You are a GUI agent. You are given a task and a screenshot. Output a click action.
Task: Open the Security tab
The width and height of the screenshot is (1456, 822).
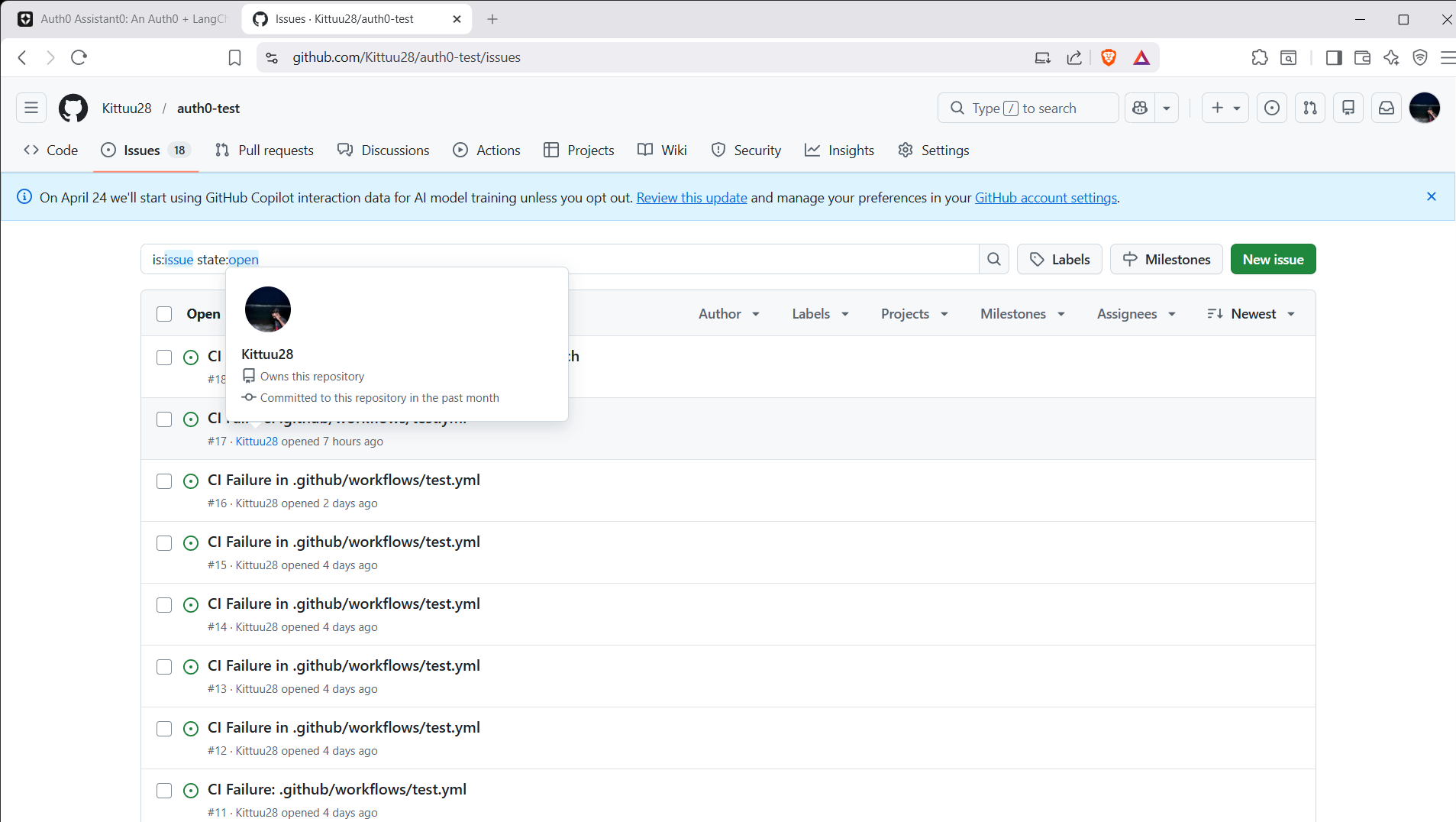click(x=747, y=150)
